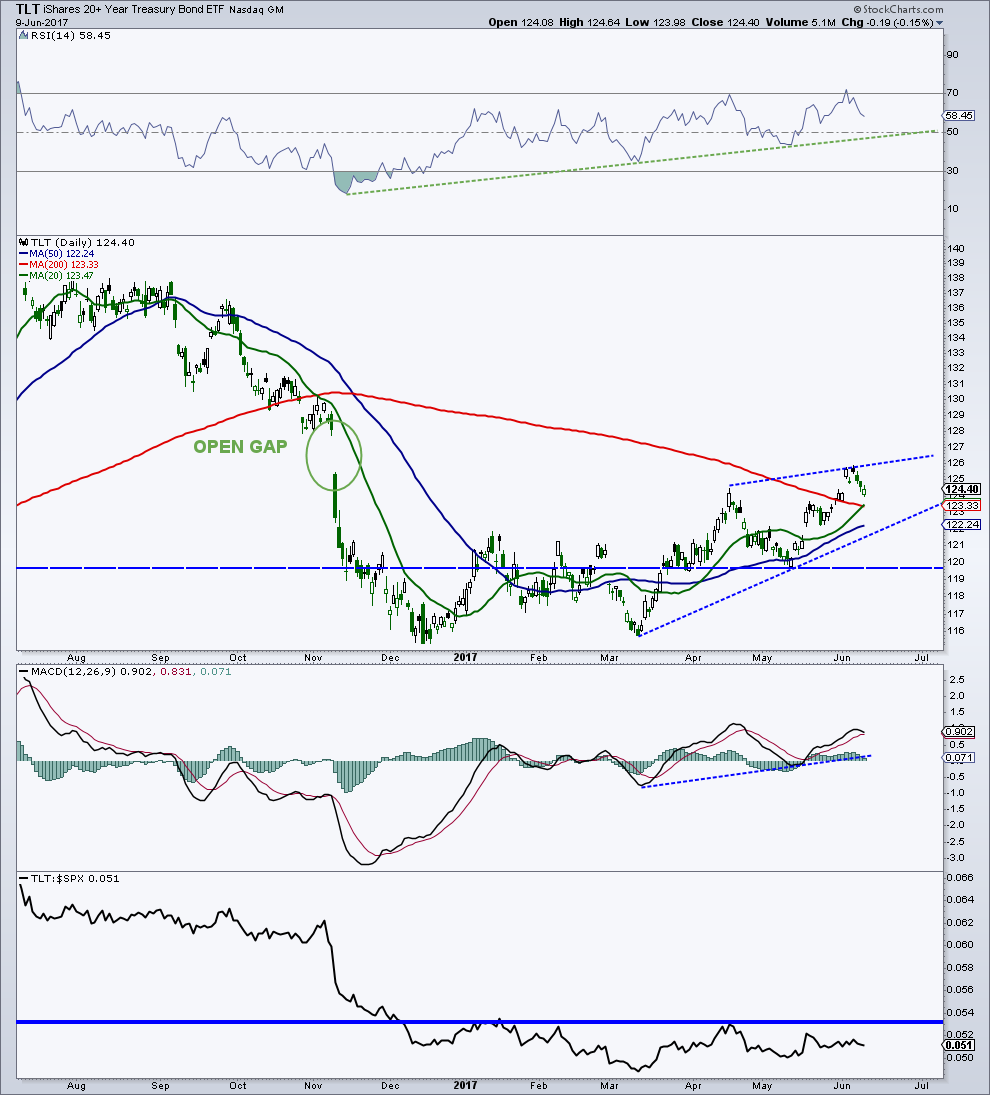Click the MA(20) 123.47 legend label
Screen dimensions: 990x1095
[61, 276]
